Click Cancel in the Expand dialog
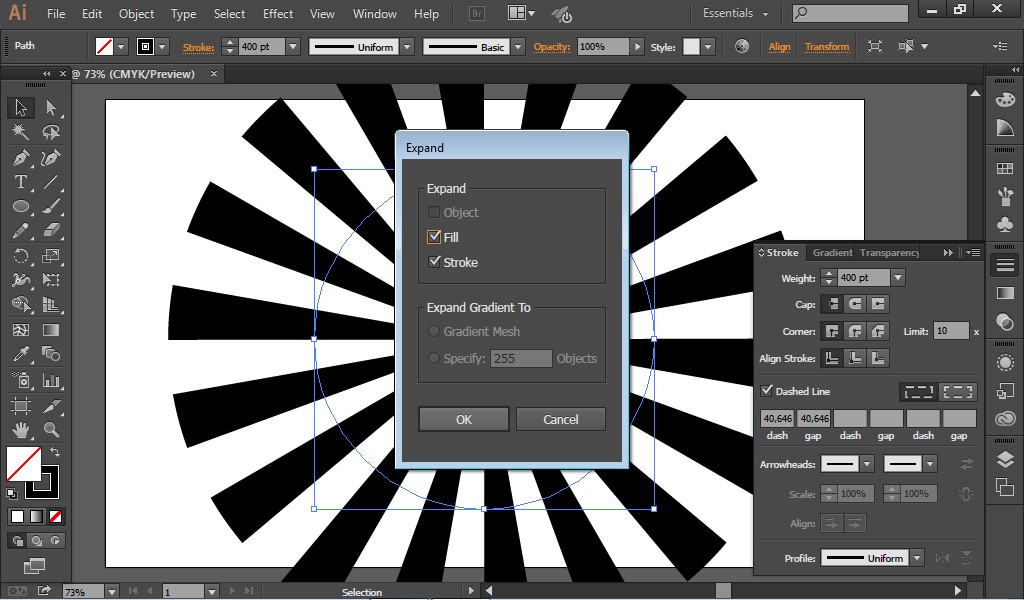The height and width of the screenshot is (600, 1024). click(x=561, y=418)
